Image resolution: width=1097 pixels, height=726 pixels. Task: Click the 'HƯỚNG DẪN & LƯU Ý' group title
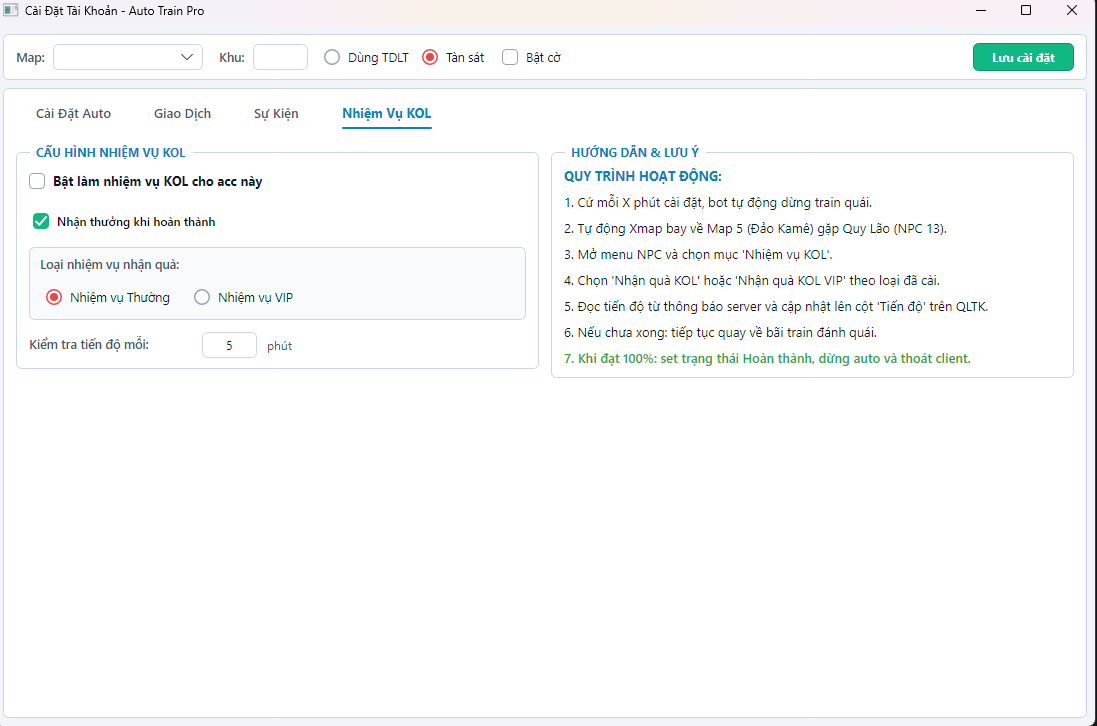click(x=635, y=152)
